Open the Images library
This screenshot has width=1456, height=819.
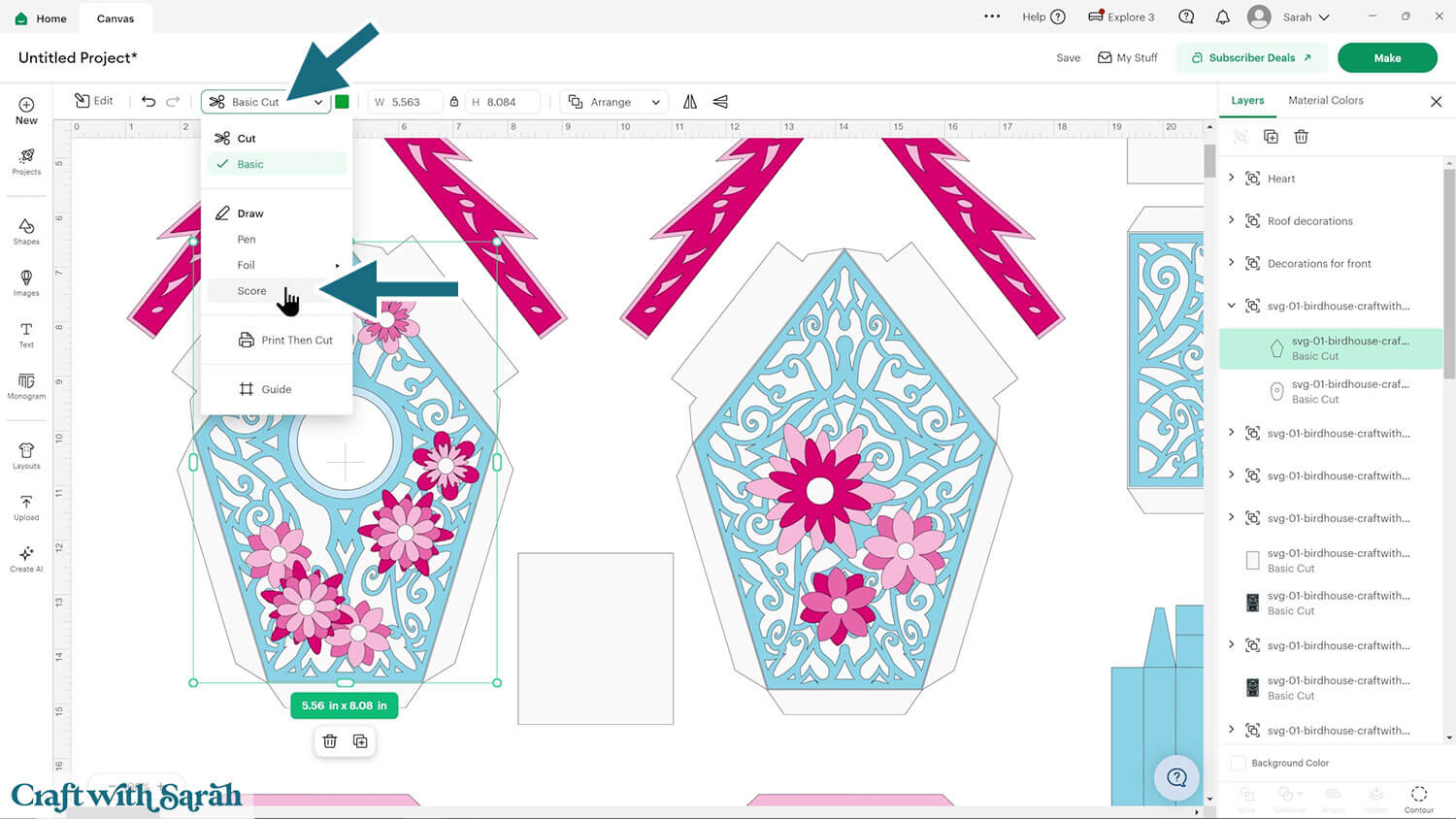[26, 282]
